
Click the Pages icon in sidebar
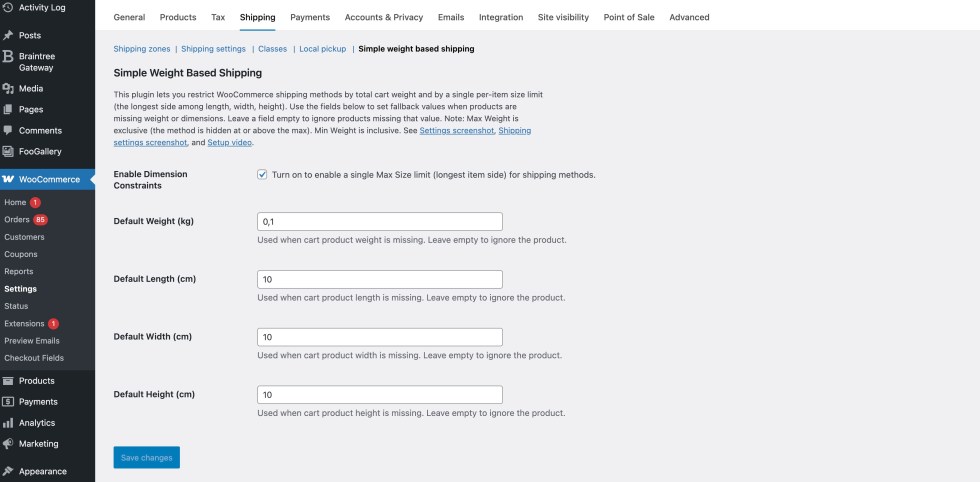8,109
